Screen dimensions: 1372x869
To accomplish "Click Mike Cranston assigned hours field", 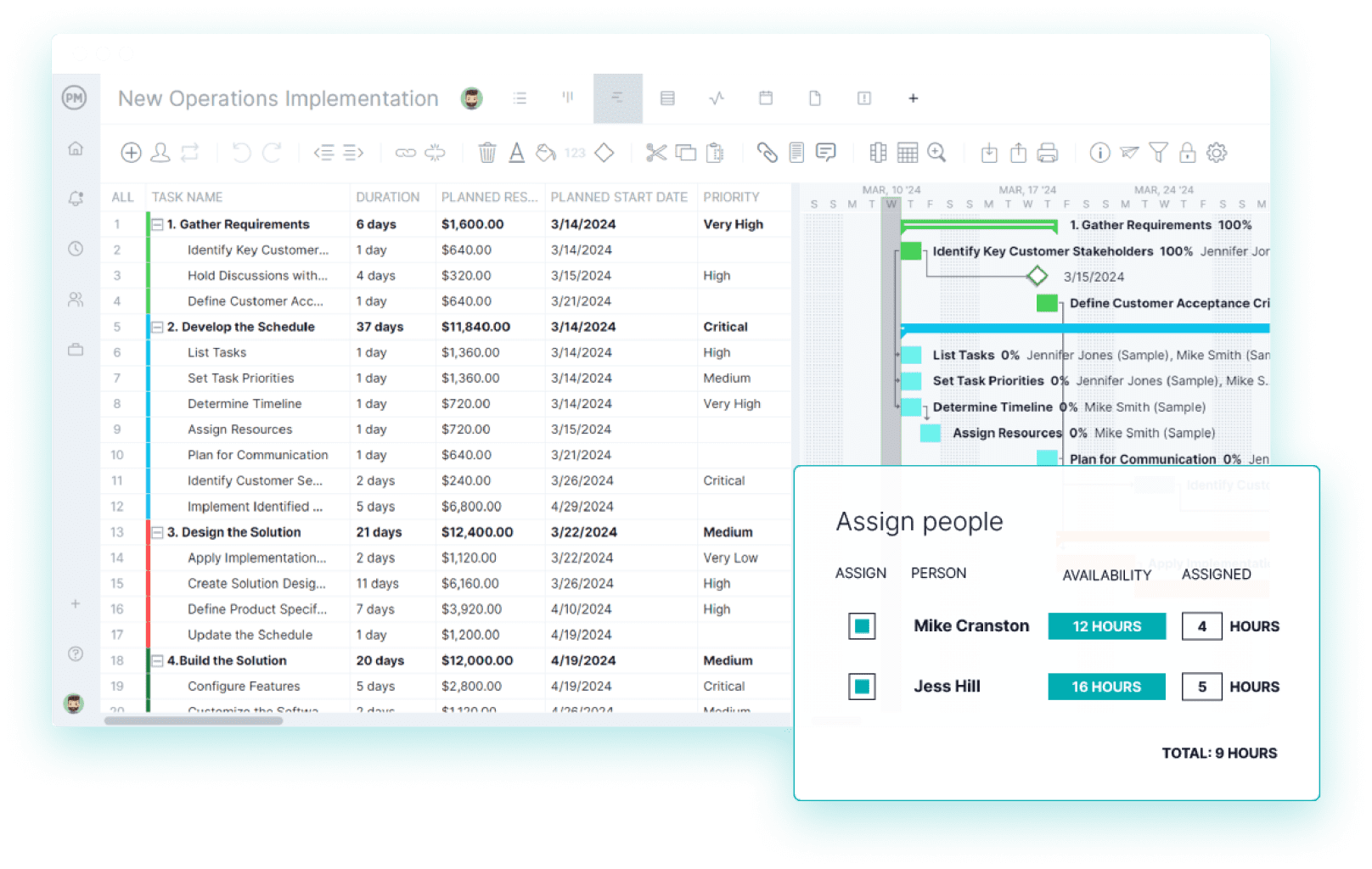I will 1201,626.
